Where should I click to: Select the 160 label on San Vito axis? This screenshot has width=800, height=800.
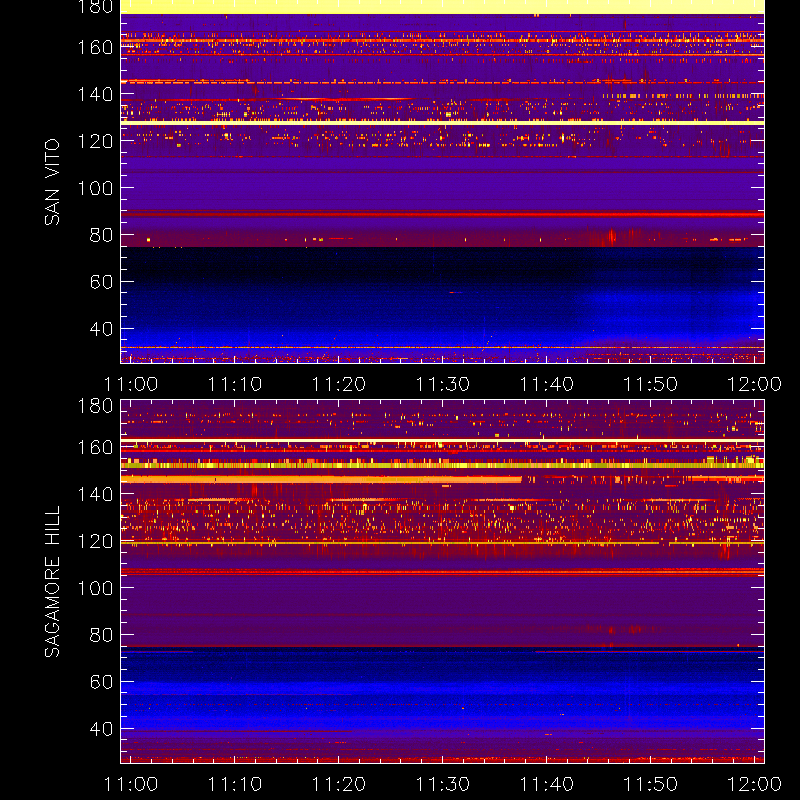pos(95,47)
